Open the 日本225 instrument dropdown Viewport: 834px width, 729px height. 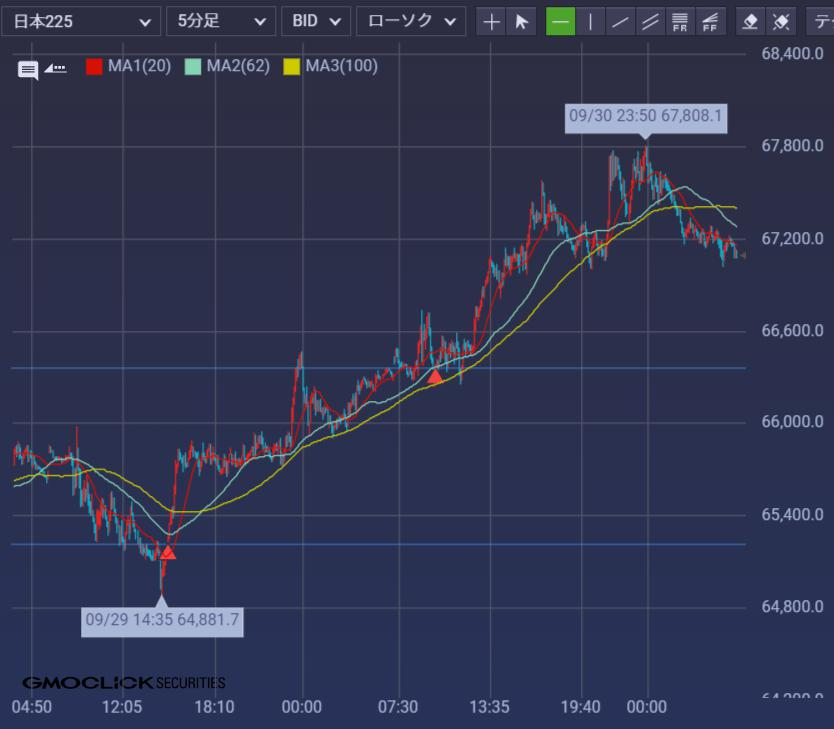(x=81, y=21)
